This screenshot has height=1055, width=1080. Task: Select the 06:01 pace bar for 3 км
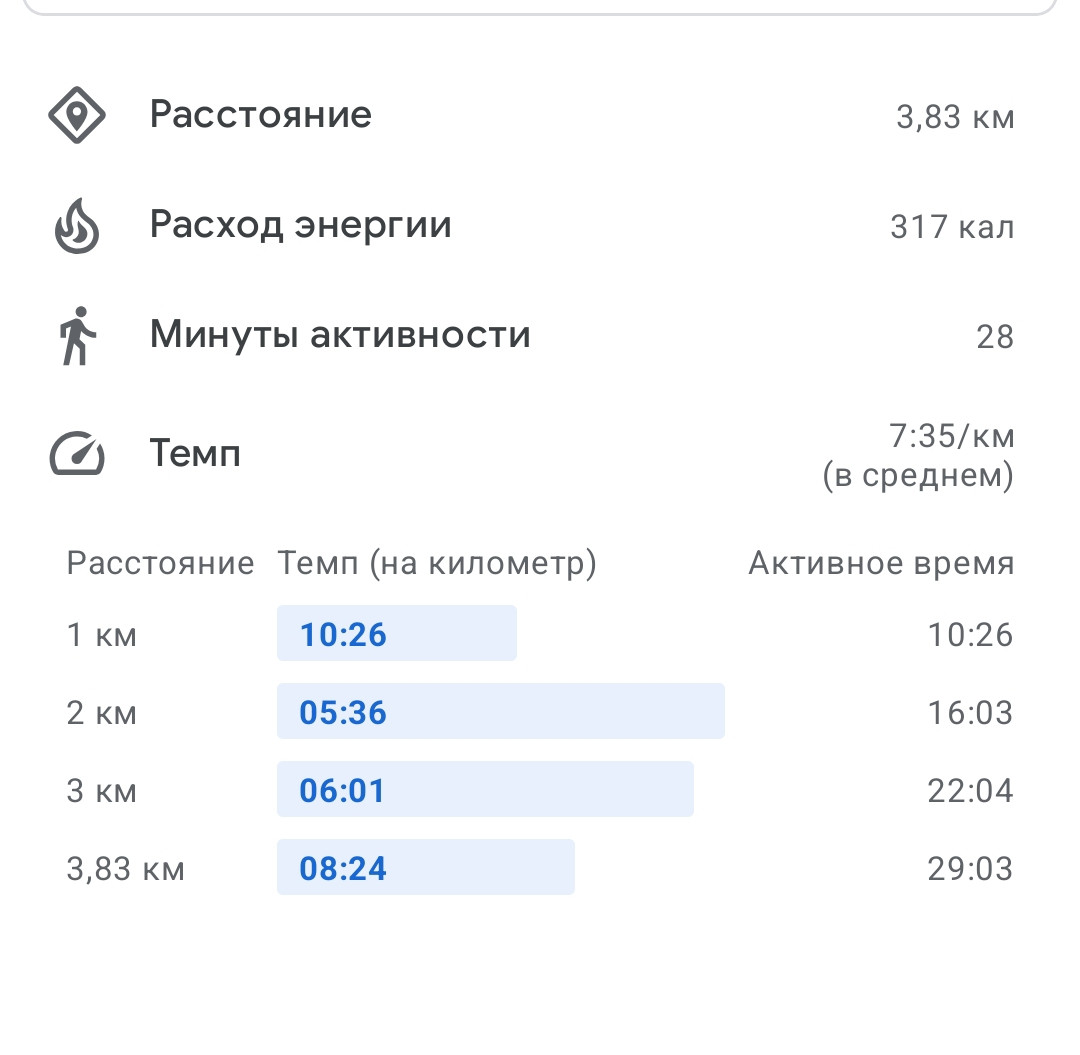coord(485,789)
